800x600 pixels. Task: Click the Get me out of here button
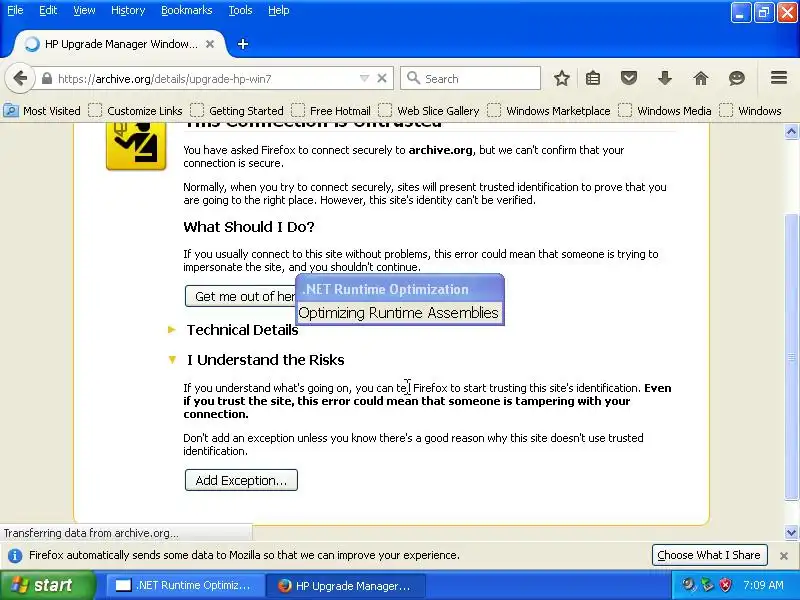click(x=240, y=296)
